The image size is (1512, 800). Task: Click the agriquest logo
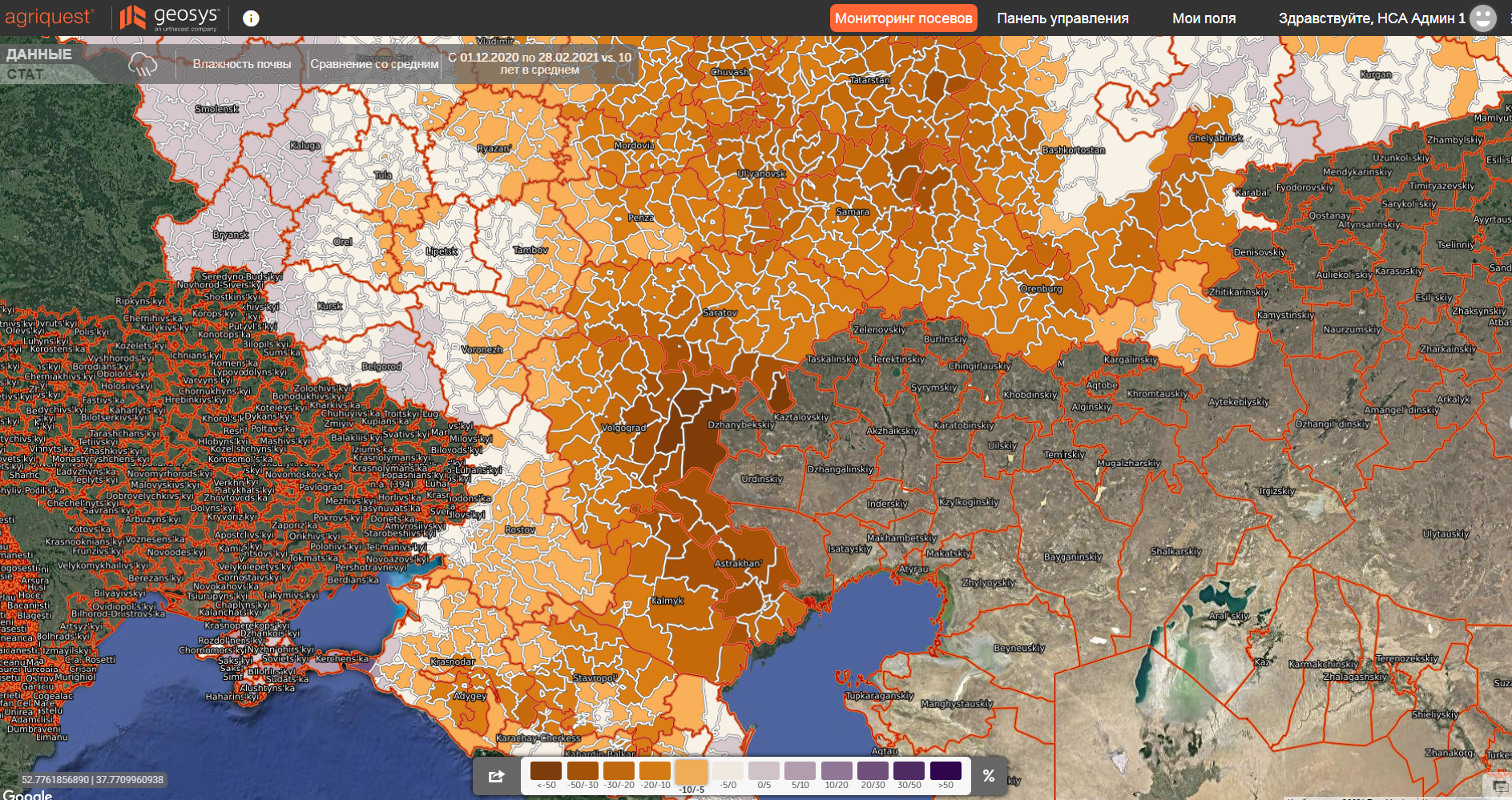(50, 17)
